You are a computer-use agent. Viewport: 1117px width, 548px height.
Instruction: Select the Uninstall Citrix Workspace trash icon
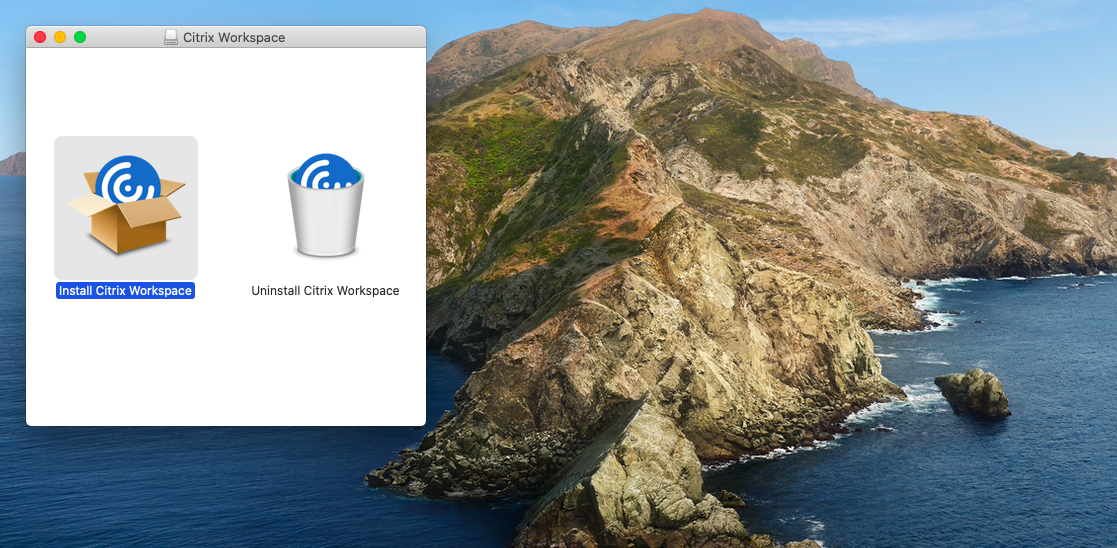326,205
